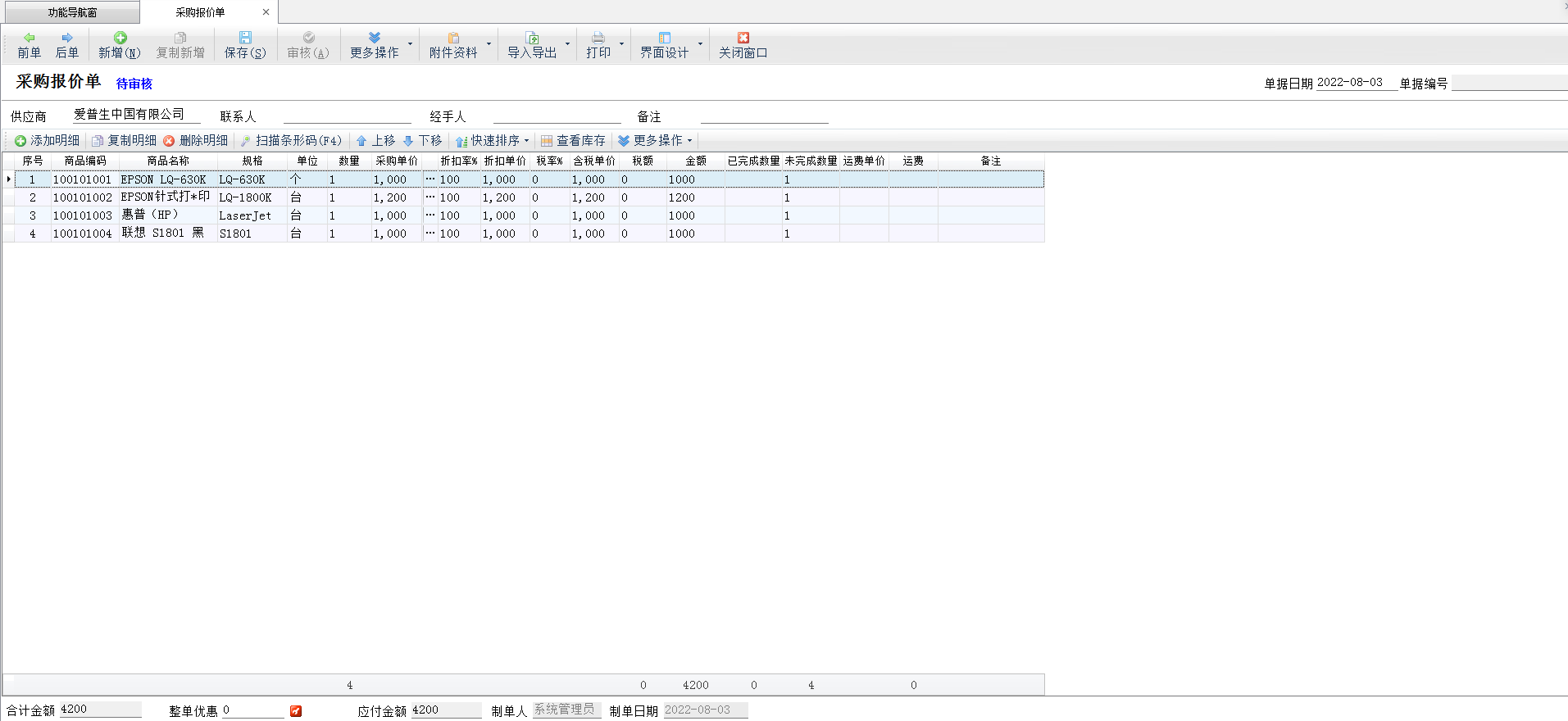1568x721 pixels.
Task: Click the 联系人 input field
Action: point(347,116)
